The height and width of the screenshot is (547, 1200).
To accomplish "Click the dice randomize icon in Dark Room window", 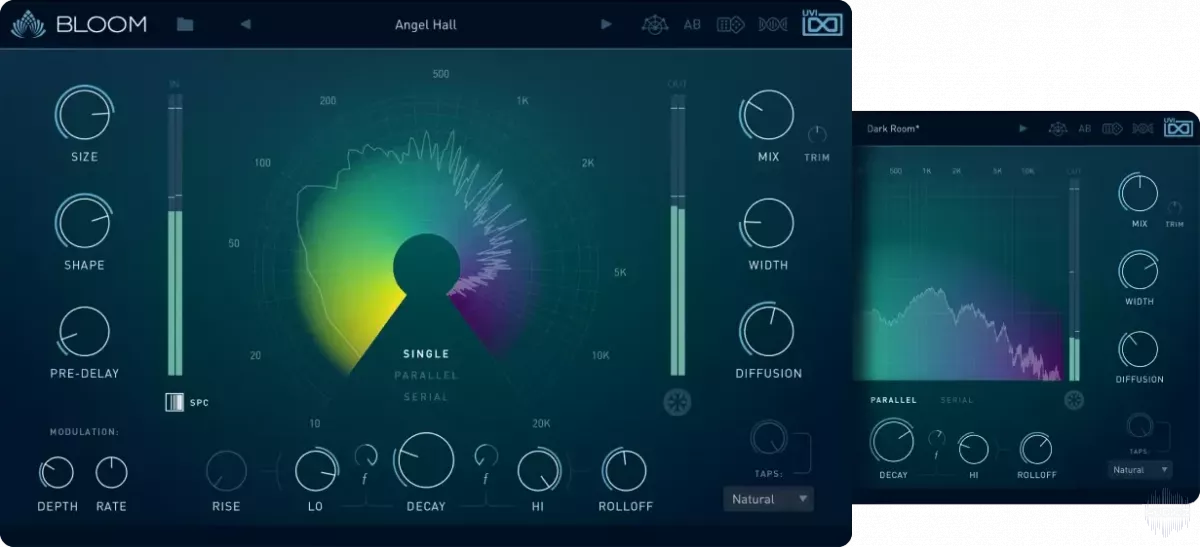I will 1112,128.
